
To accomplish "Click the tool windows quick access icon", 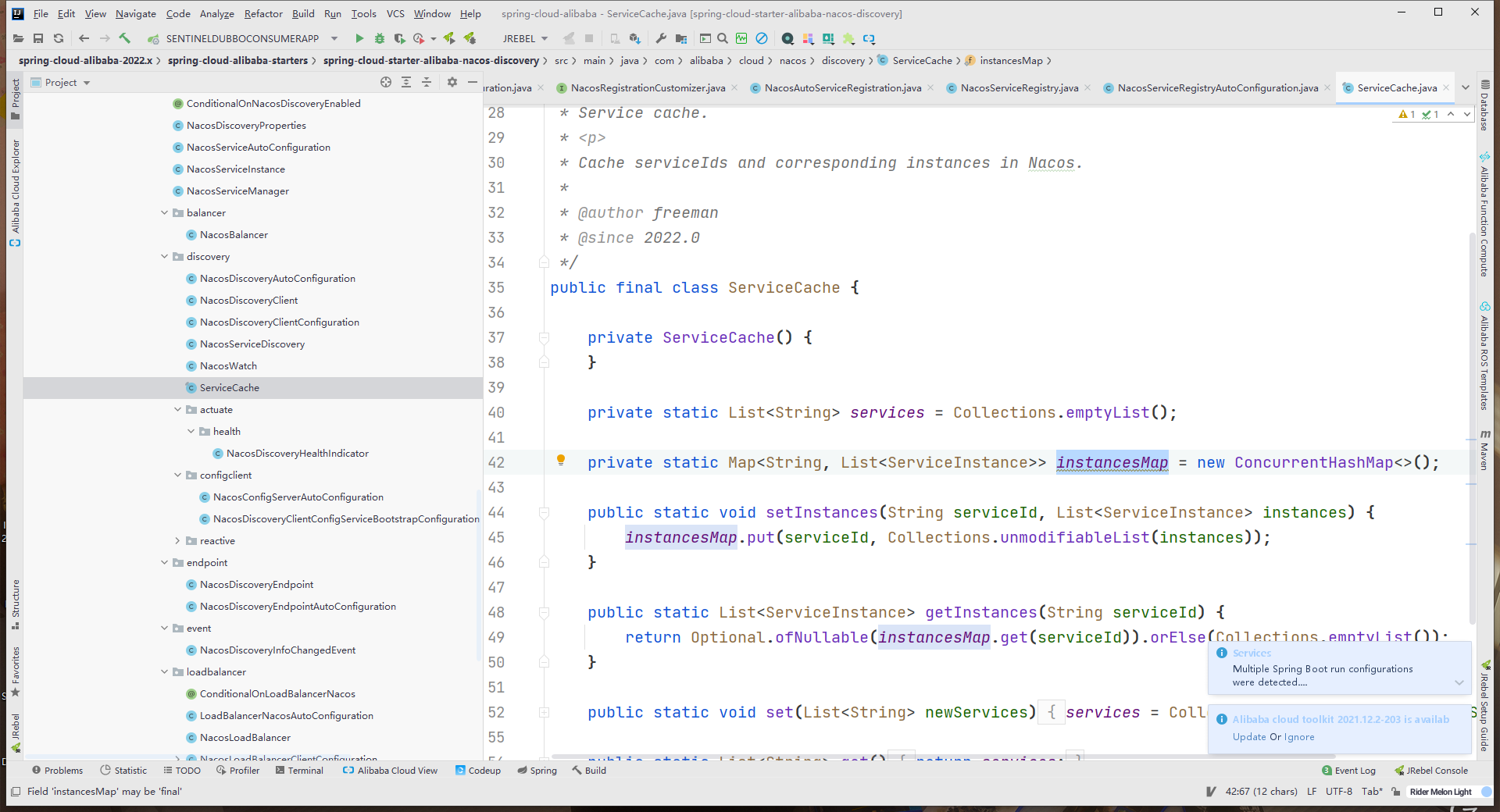I will (x=15, y=791).
